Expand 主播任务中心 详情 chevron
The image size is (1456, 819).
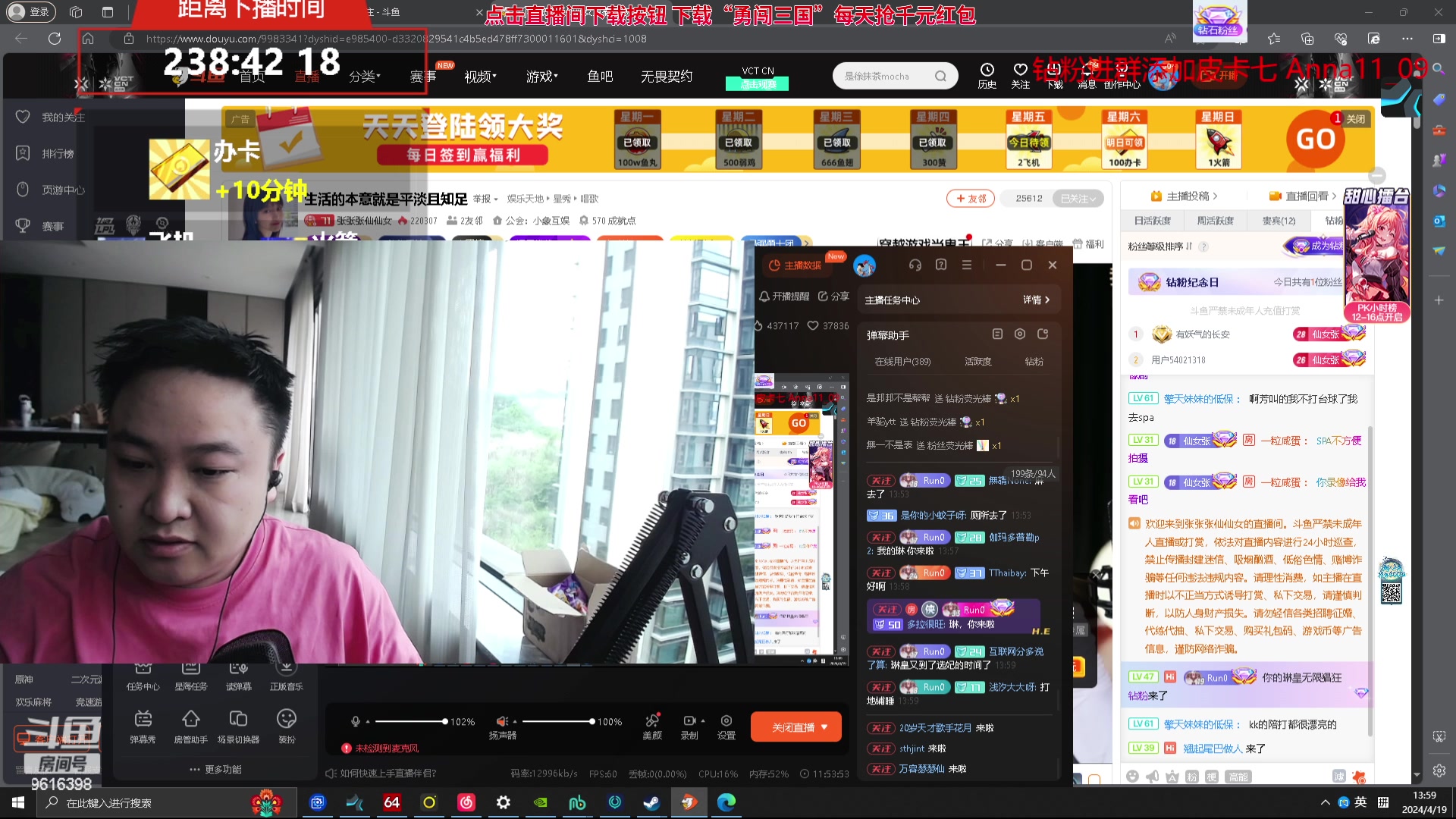tap(1047, 300)
